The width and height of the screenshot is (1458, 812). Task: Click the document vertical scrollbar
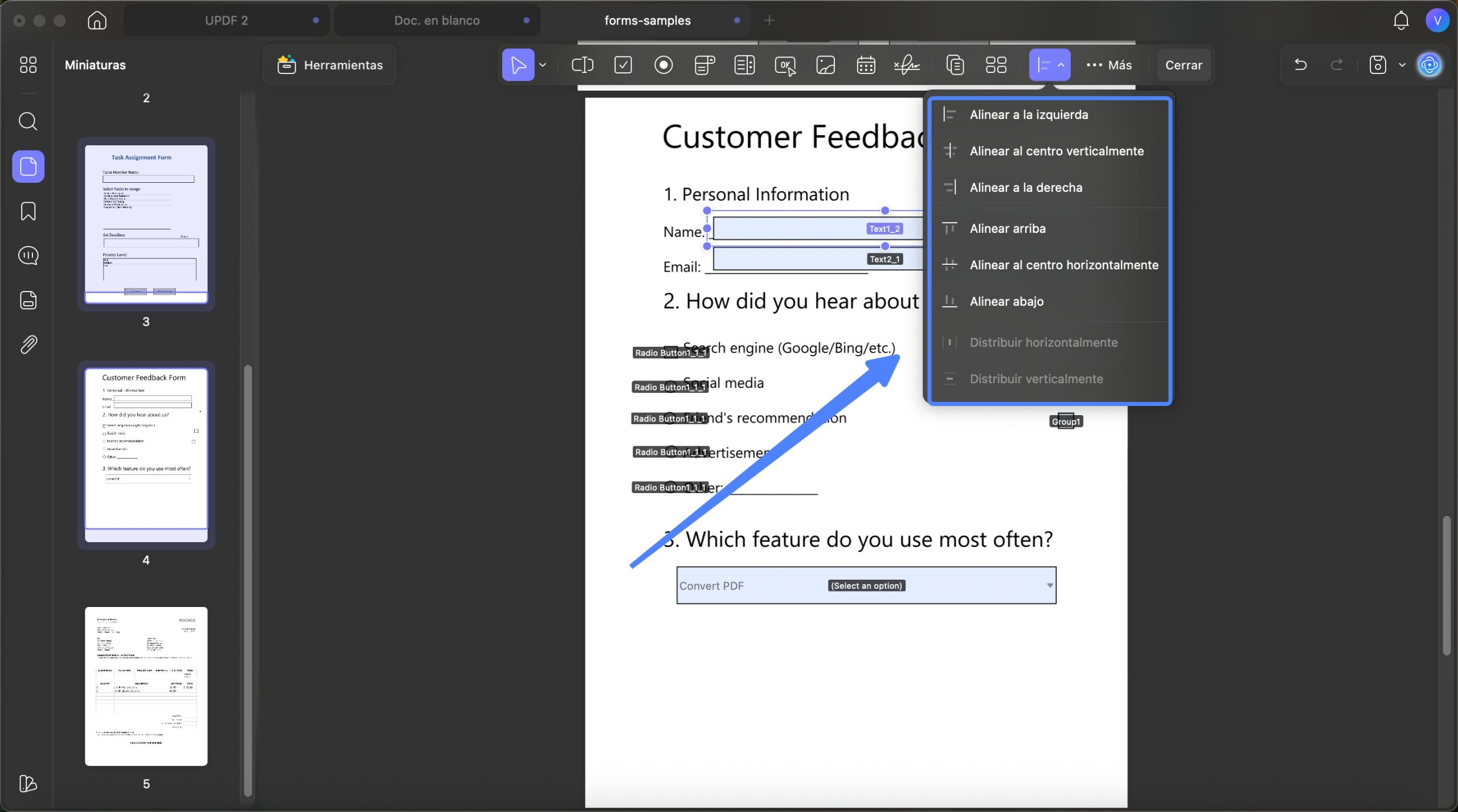pyautogui.click(x=1447, y=585)
